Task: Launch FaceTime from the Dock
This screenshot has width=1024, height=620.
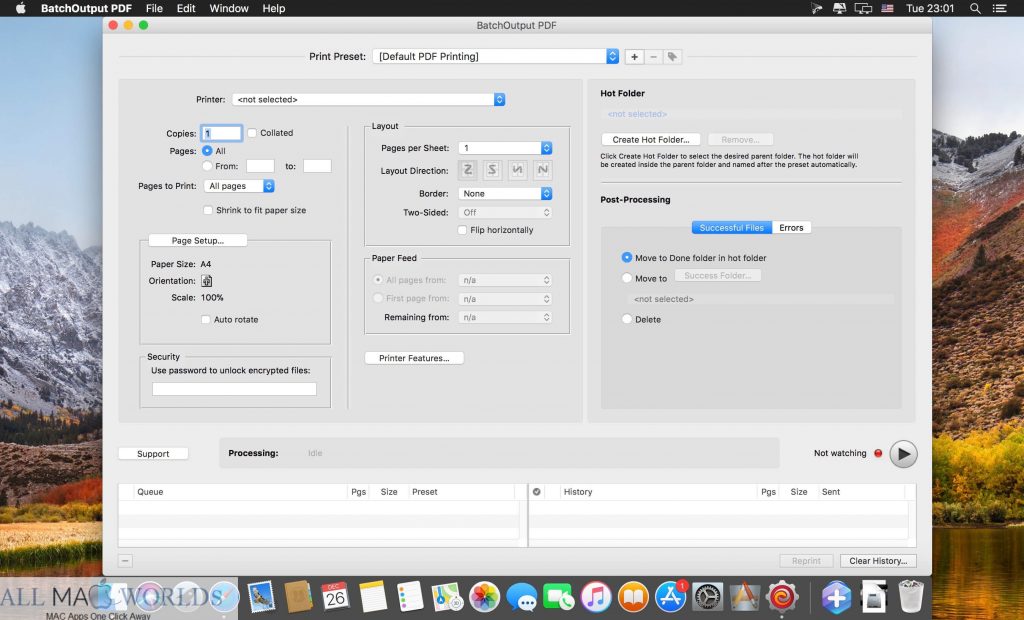Action: tap(558, 596)
